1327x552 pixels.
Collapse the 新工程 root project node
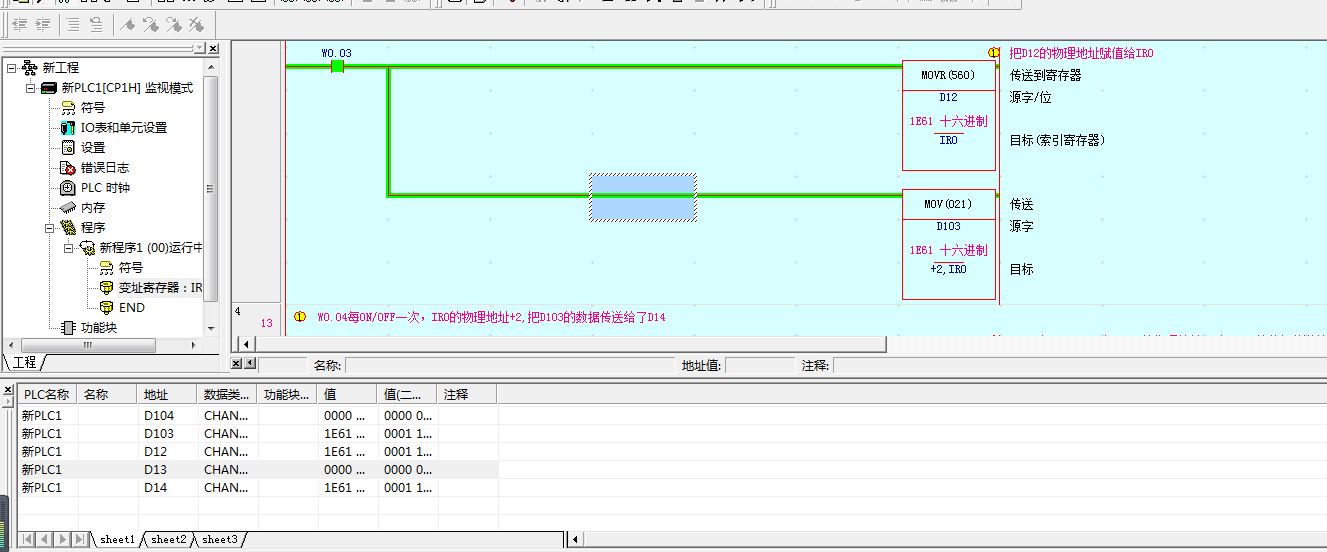tap(12, 68)
